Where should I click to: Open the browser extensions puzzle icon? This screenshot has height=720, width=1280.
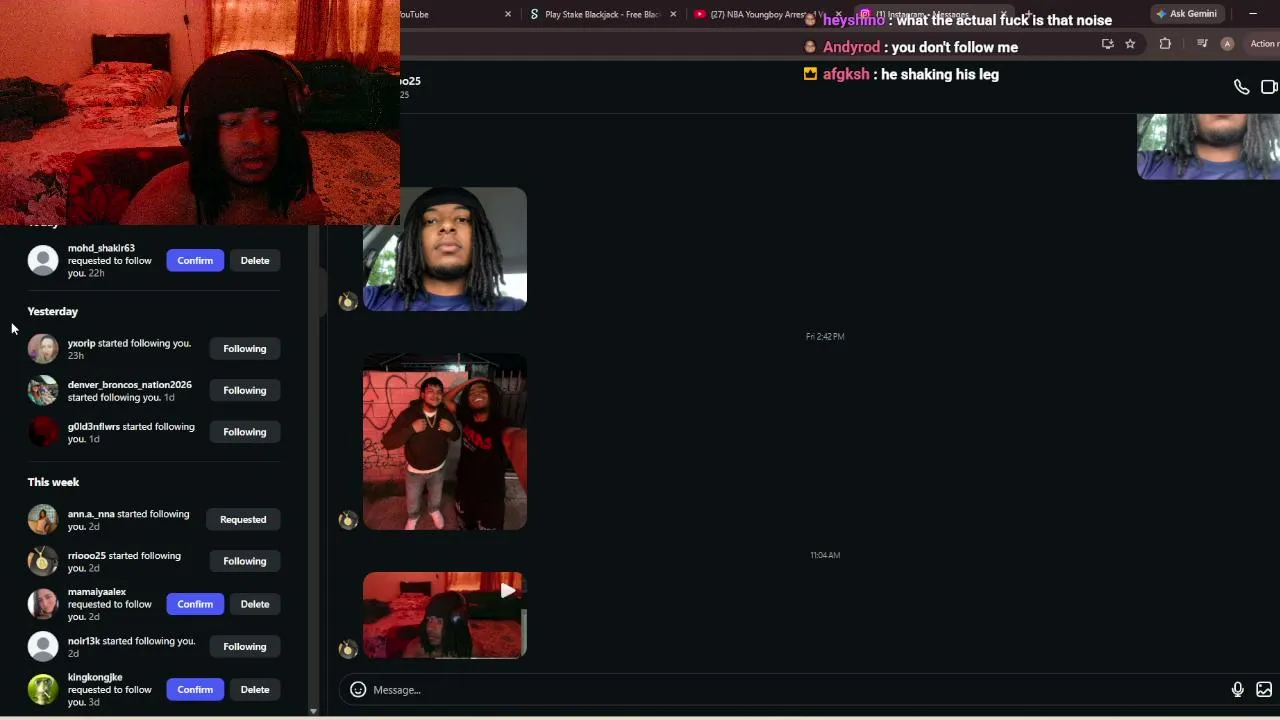point(1165,44)
